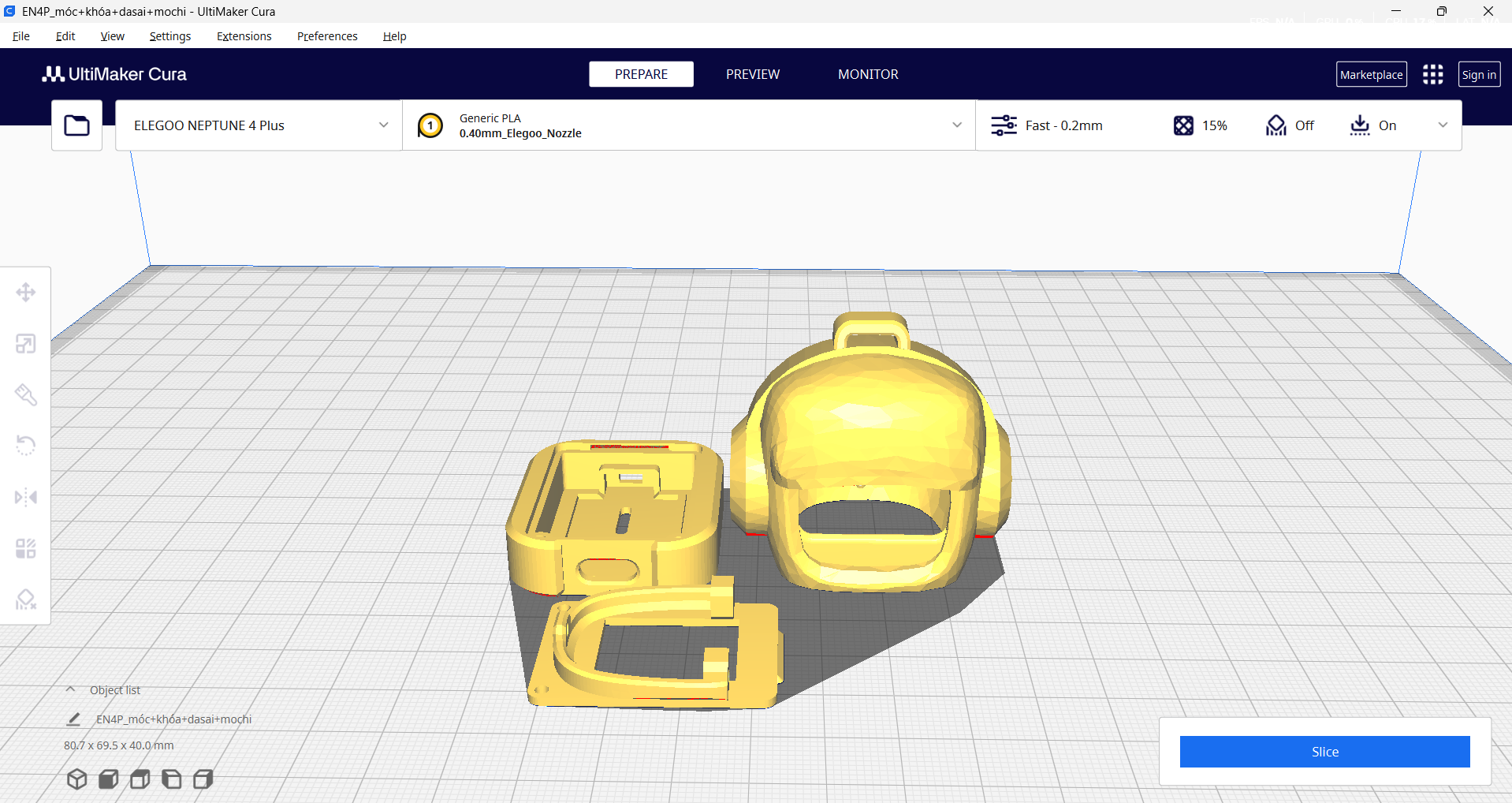This screenshot has width=1512, height=803.
Task: Select the Scale tool
Action: (x=25, y=343)
